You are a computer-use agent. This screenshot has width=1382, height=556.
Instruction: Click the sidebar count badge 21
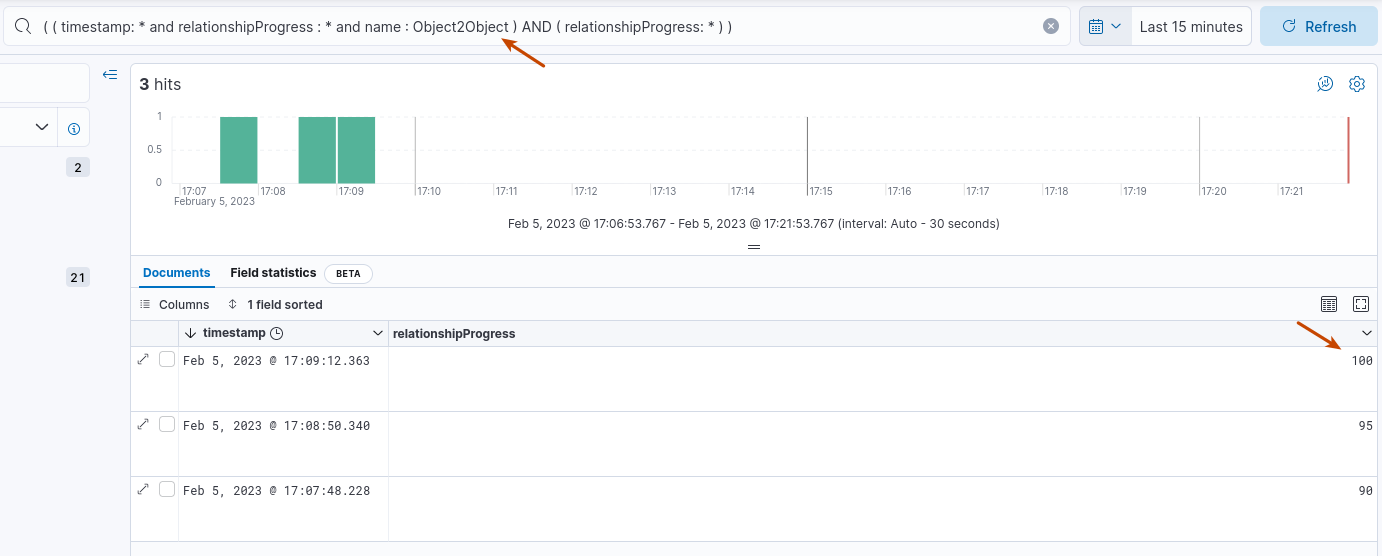pyautogui.click(x=78, y=277)
